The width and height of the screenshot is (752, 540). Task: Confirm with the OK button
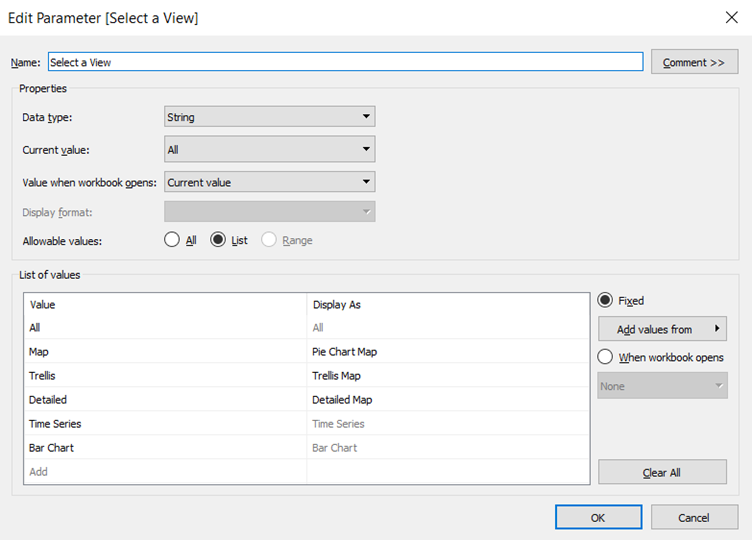point(598,517)
